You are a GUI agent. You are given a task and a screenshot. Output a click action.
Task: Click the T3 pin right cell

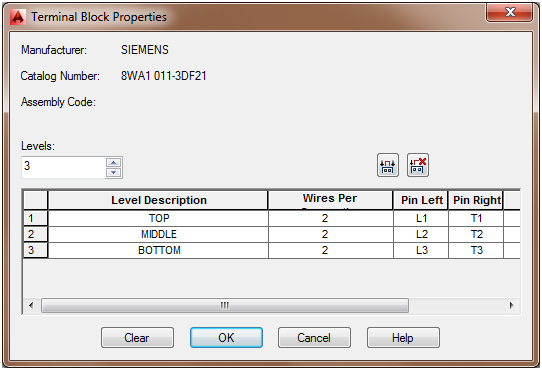[476, 250]
